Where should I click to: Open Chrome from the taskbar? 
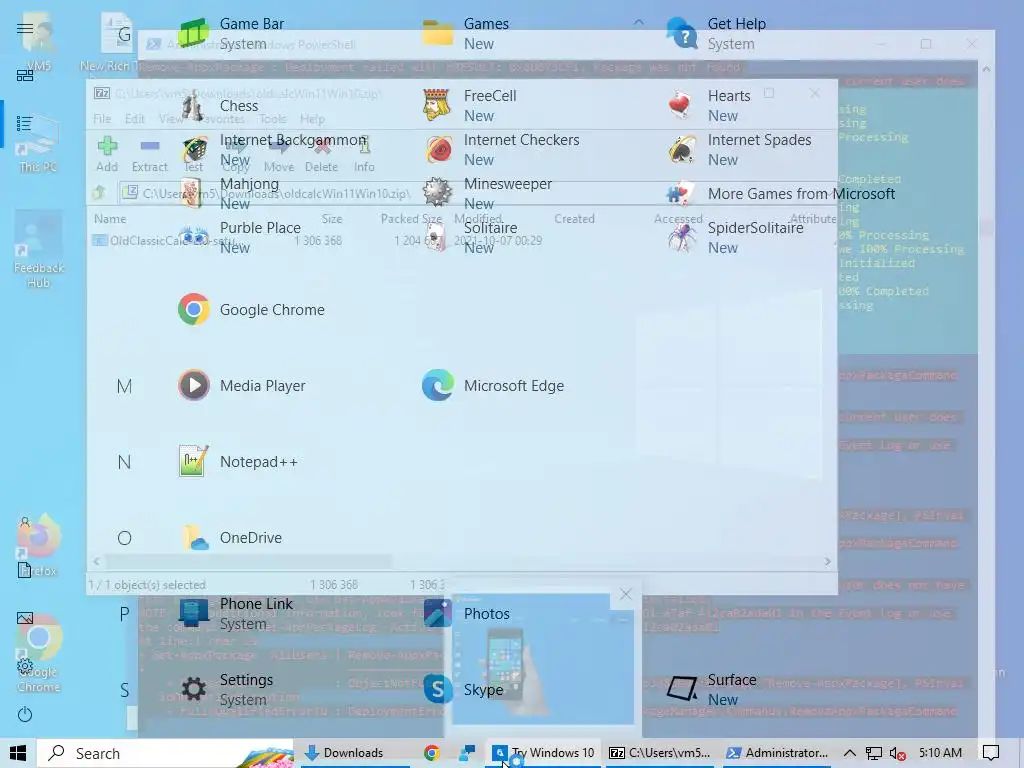tap(432, 753)
